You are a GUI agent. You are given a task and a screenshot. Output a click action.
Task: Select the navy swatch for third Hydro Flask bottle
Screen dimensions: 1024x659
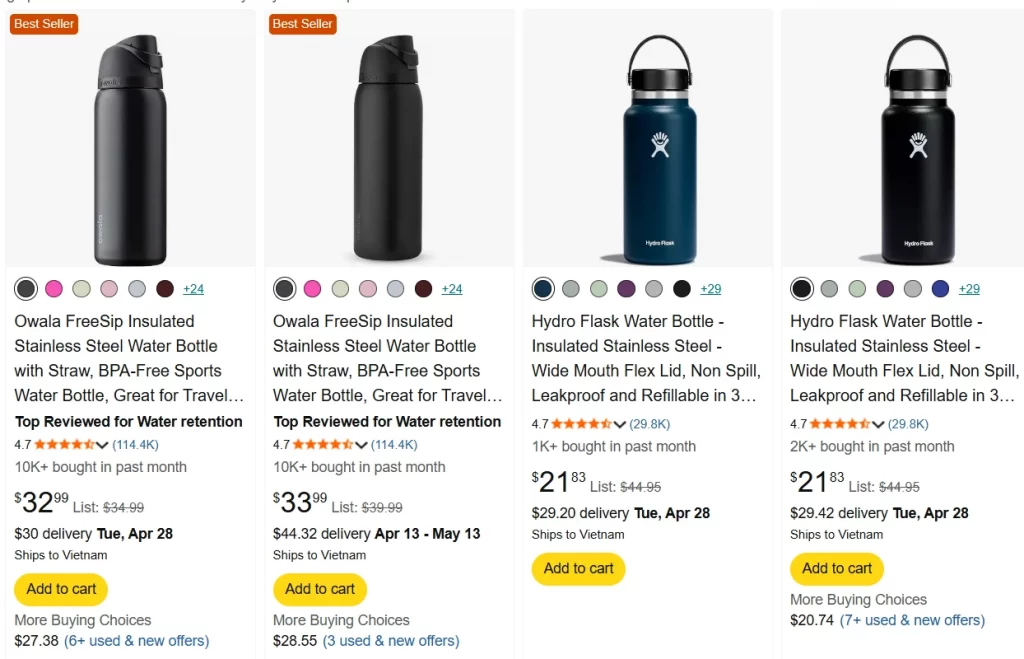541,288
